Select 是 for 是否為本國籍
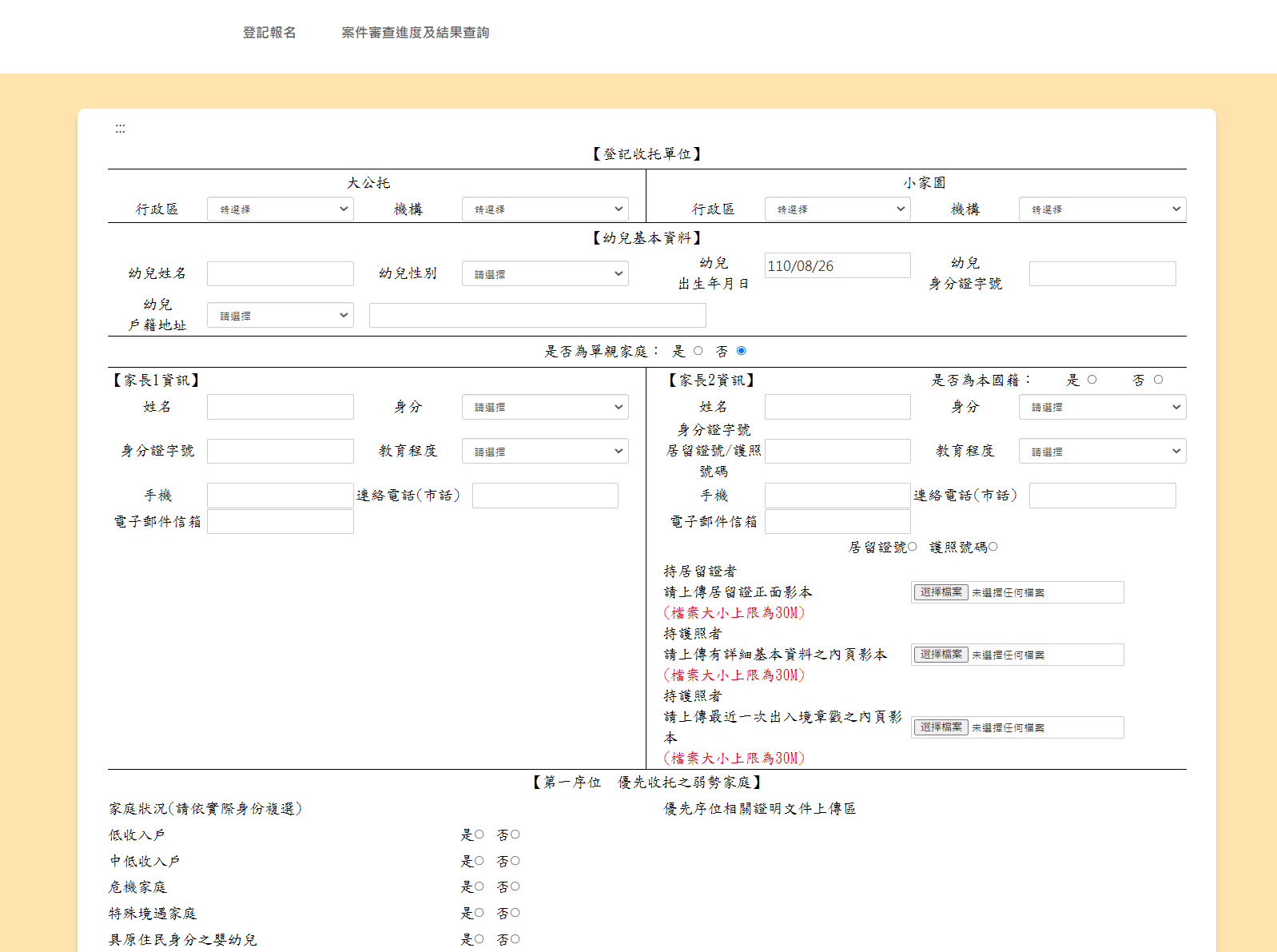This screenshot has width=1277, height=952. (1092, 380)
